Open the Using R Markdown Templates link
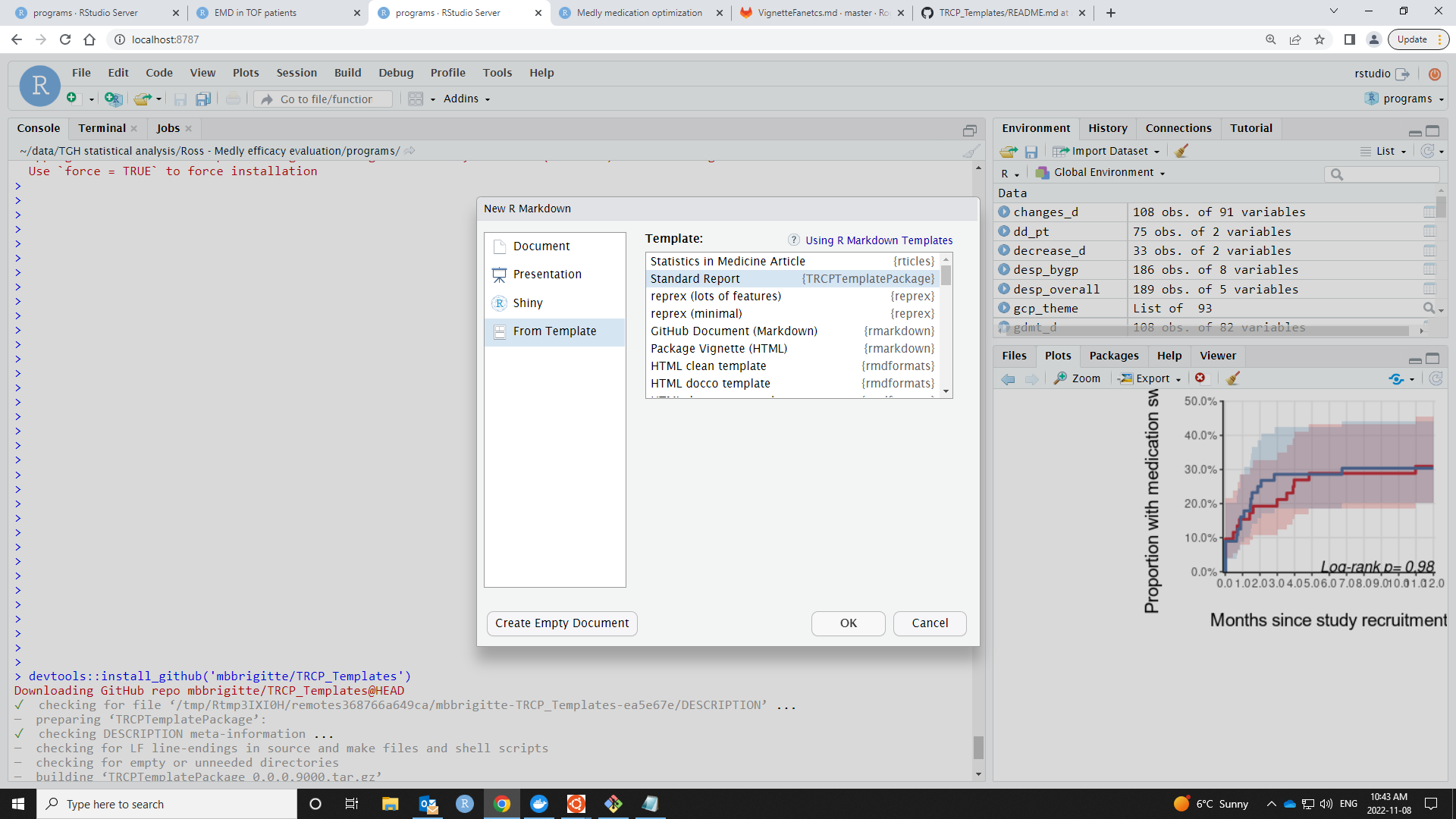This screenshot has height=819, width=1456. pos(879,240)
